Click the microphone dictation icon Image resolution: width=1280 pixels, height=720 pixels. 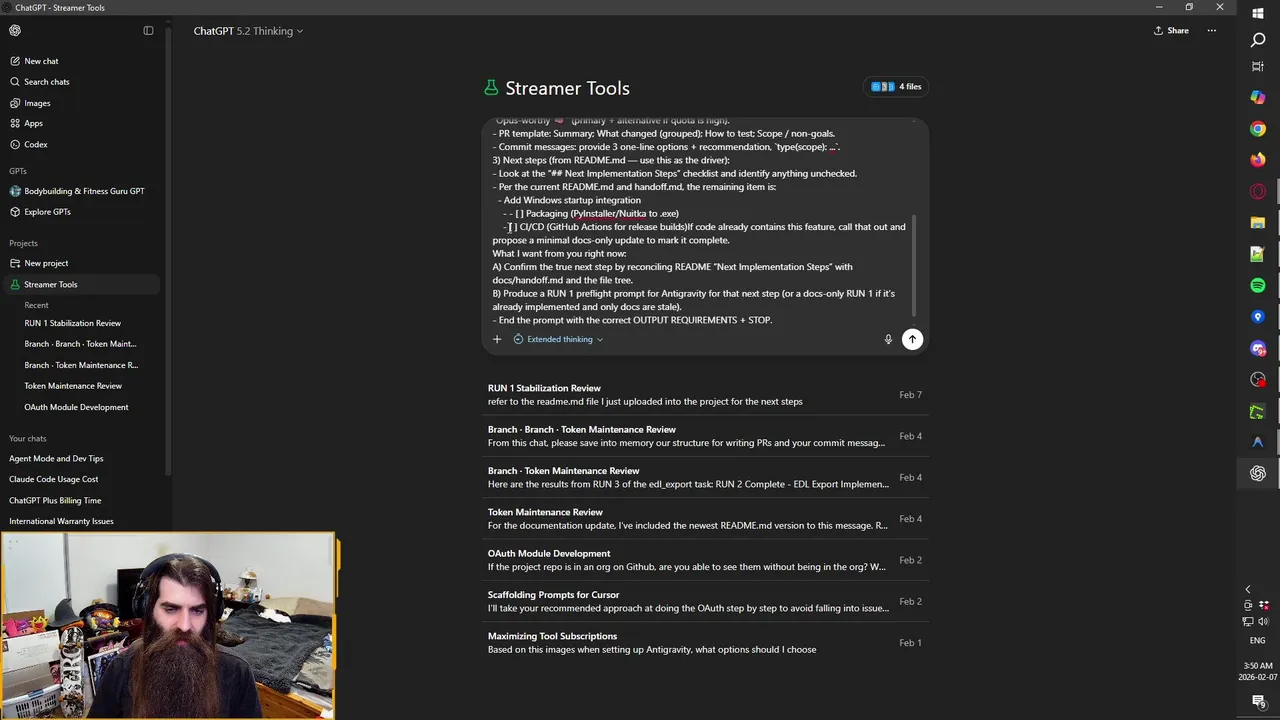(888, 339)
